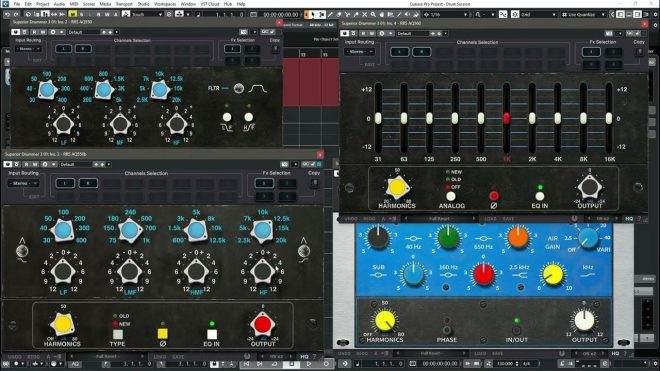This screenshot has width=660, height=371.
Task: Open Input Routing Stereo dropdown in AQ550b window
Action: click(24, 183)
